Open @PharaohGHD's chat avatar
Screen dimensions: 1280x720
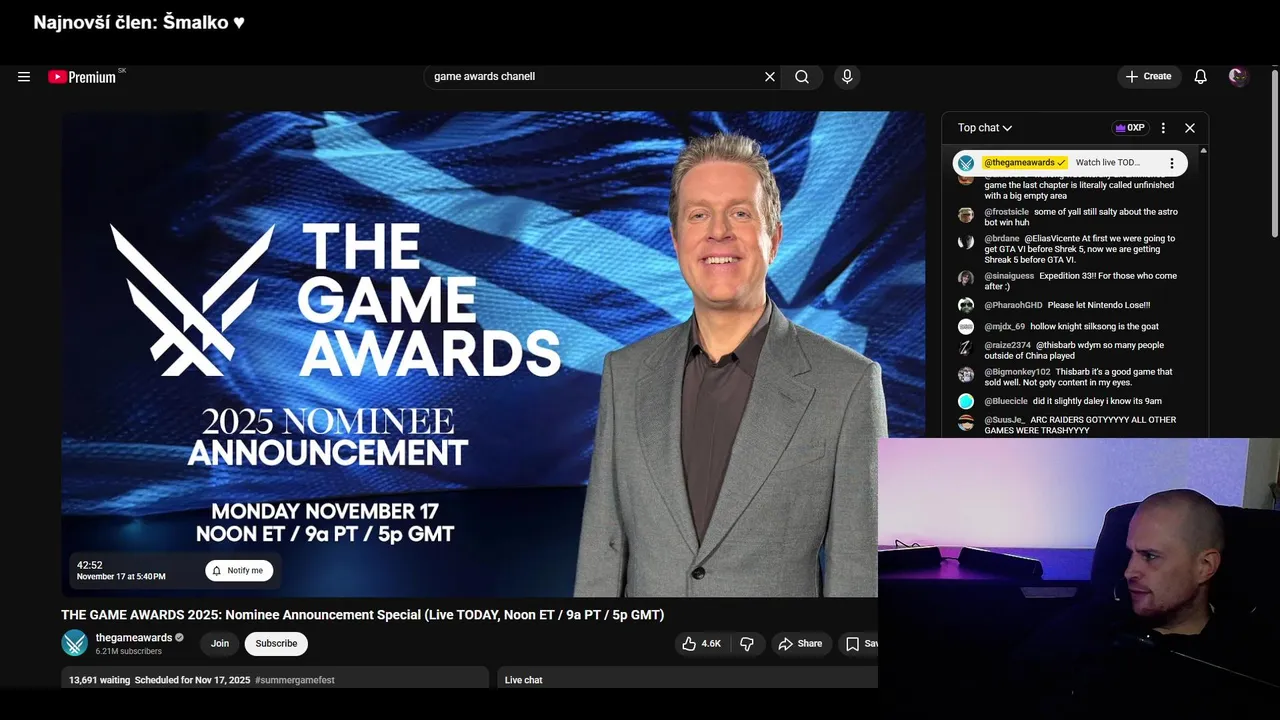966,305
